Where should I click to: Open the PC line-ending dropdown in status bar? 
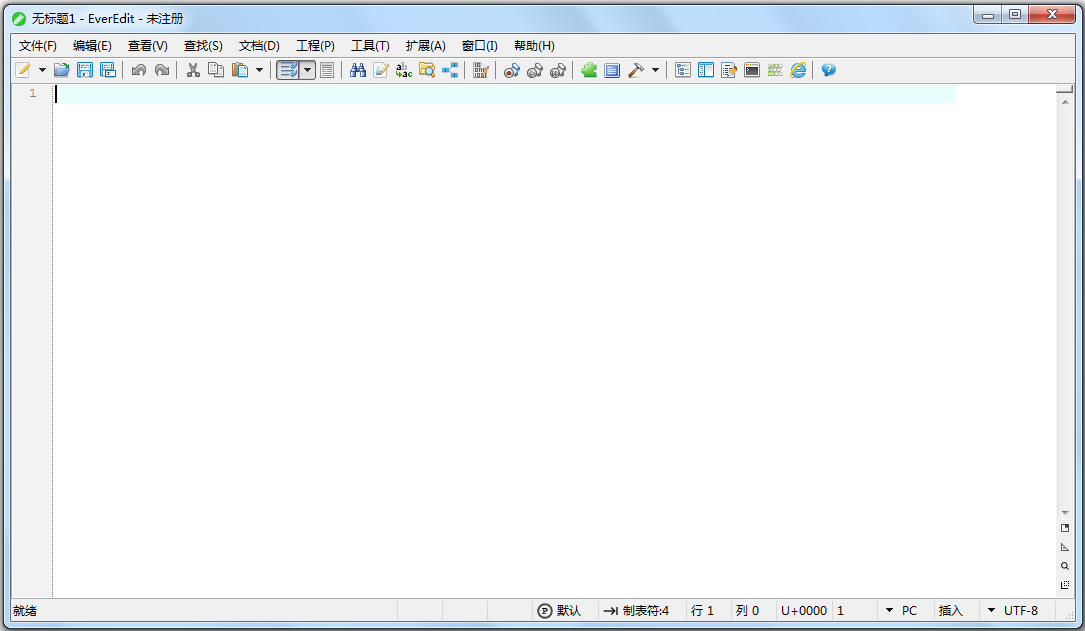pyautogui.click(x=901, y=610)
